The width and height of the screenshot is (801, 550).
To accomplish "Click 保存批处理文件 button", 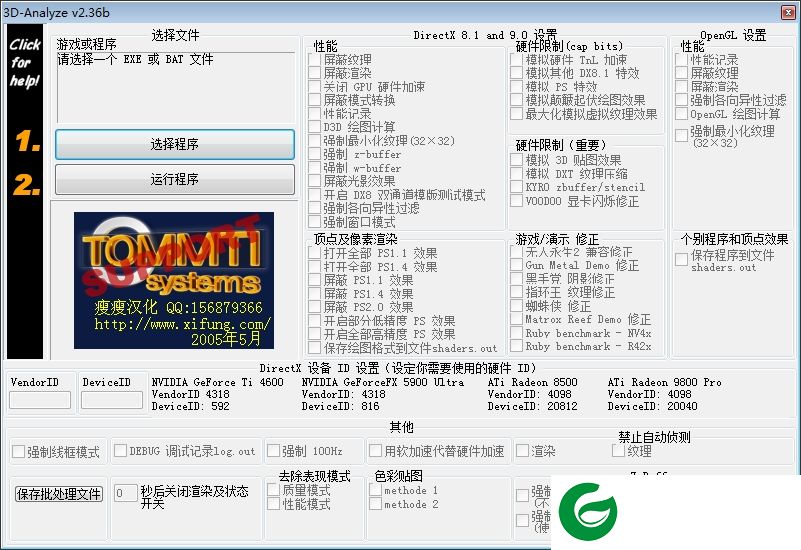I will click(x=59, y=494).
